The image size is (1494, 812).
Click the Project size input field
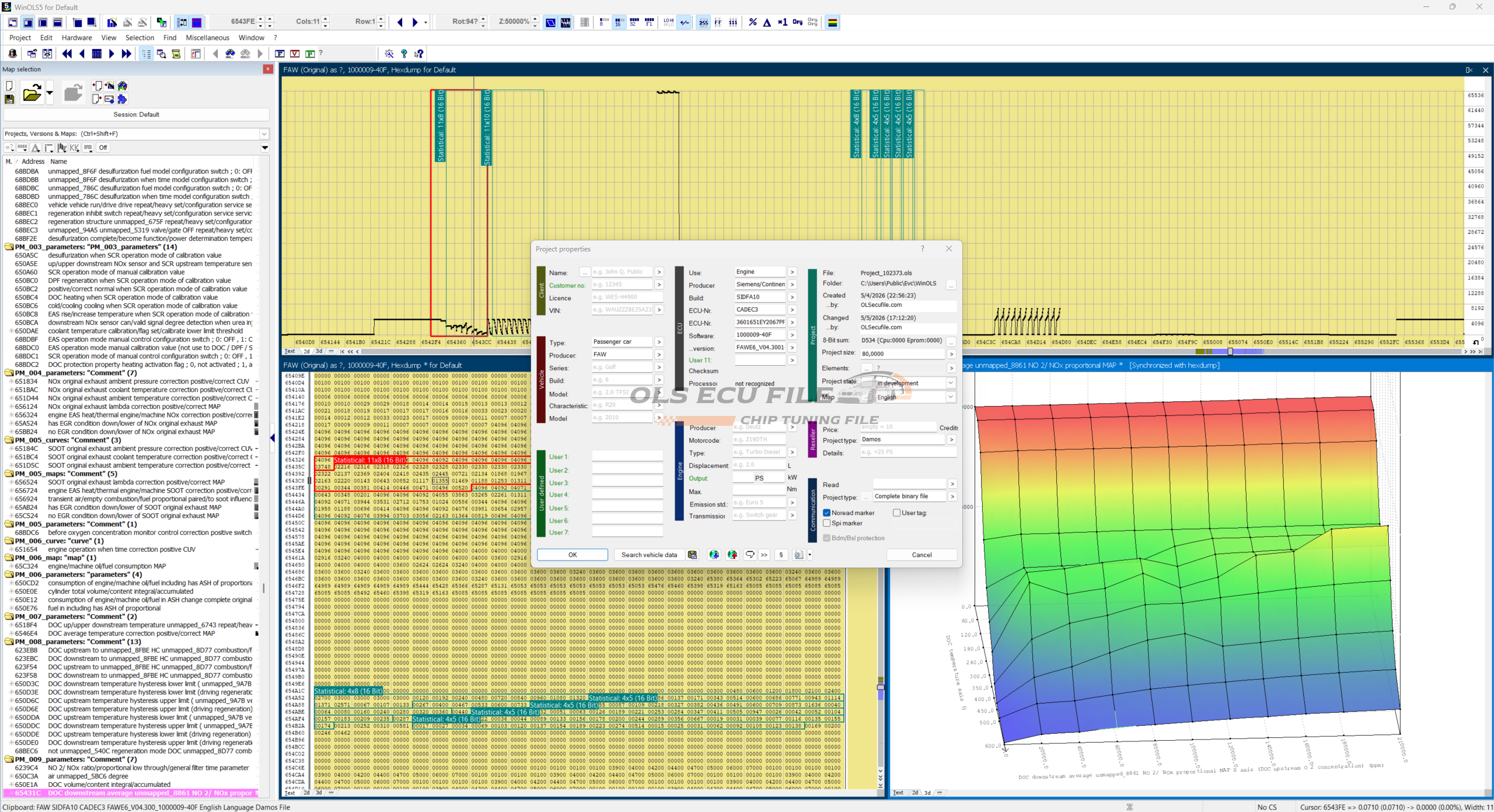[902, 353]
